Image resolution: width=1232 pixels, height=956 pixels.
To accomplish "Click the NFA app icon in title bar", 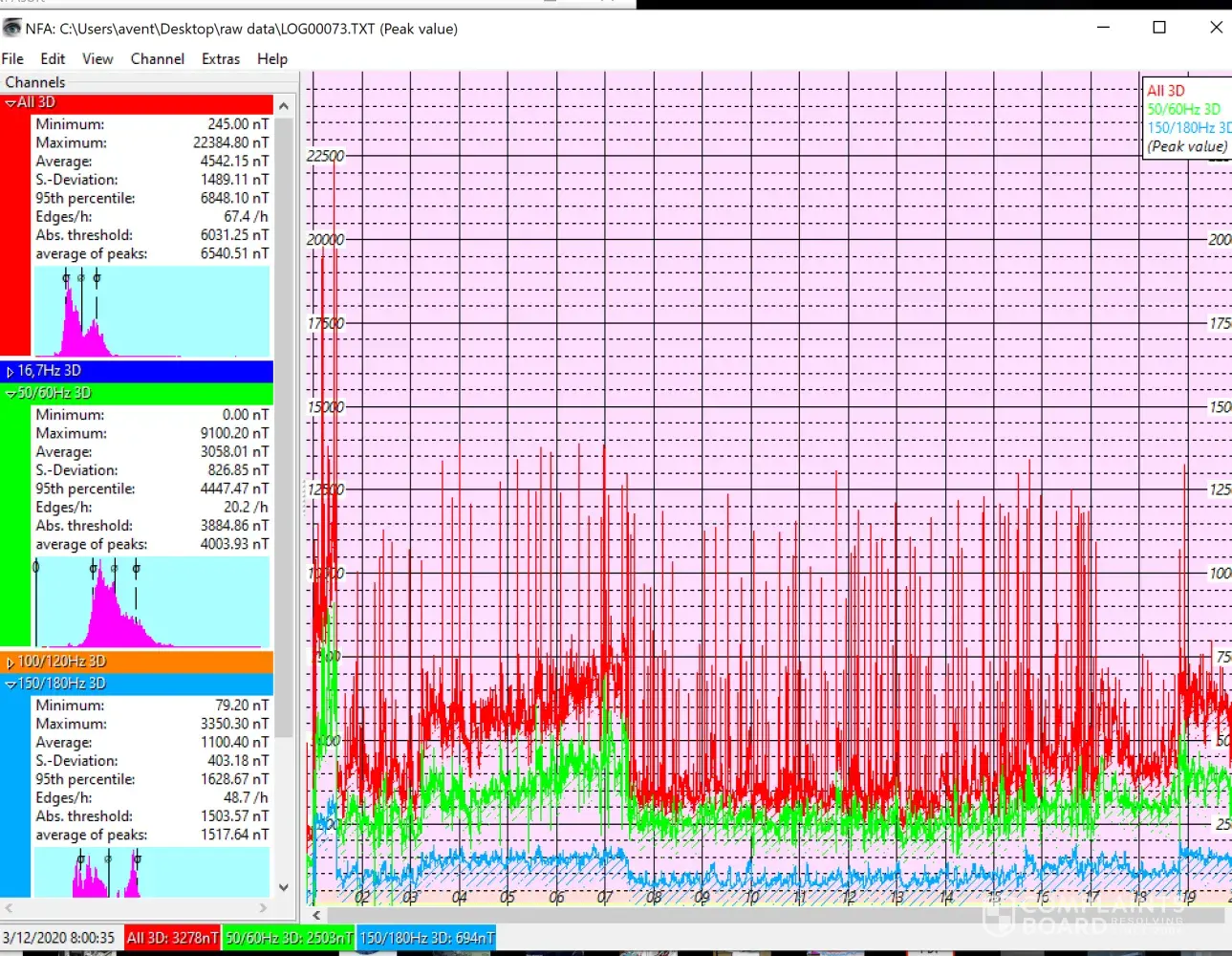I will click(x=11, y=28).
